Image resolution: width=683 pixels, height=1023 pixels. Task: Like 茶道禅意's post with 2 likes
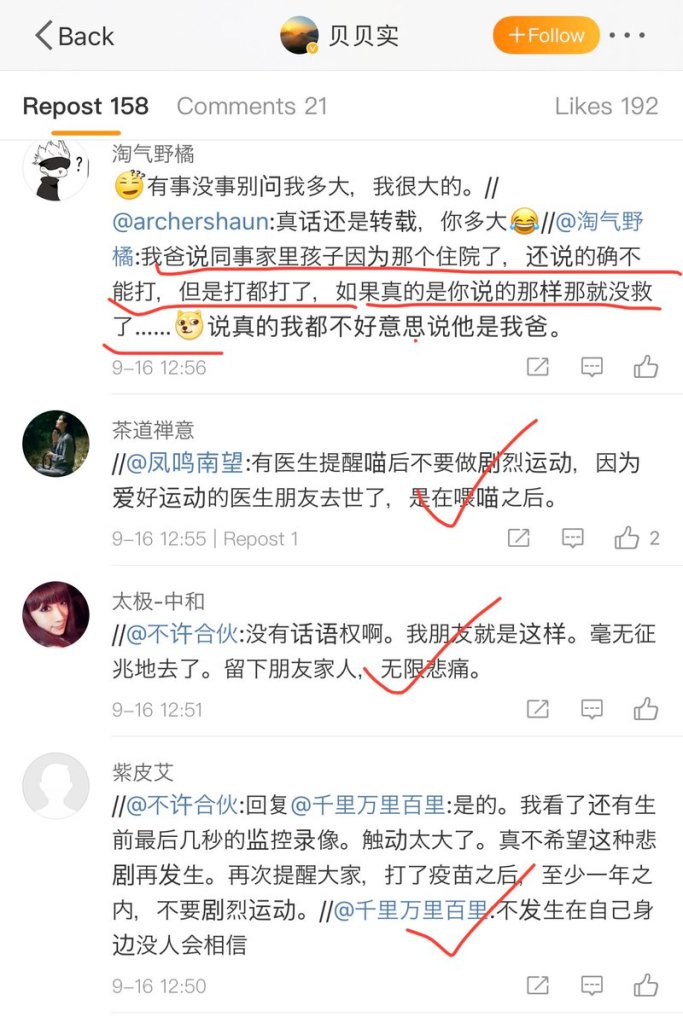click(x=627, y=538)
